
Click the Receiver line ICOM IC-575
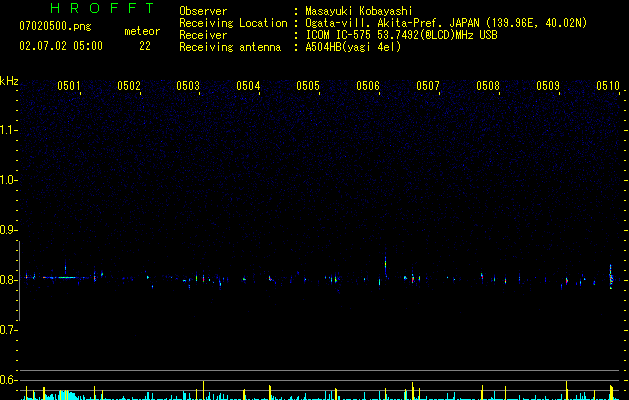(x=402, y=35)
